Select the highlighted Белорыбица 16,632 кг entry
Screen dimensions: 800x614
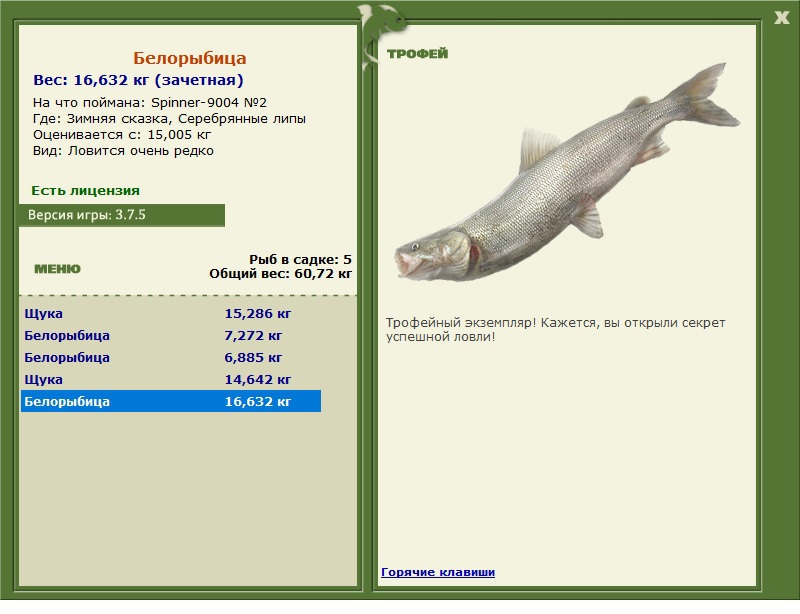click(171, 401)
